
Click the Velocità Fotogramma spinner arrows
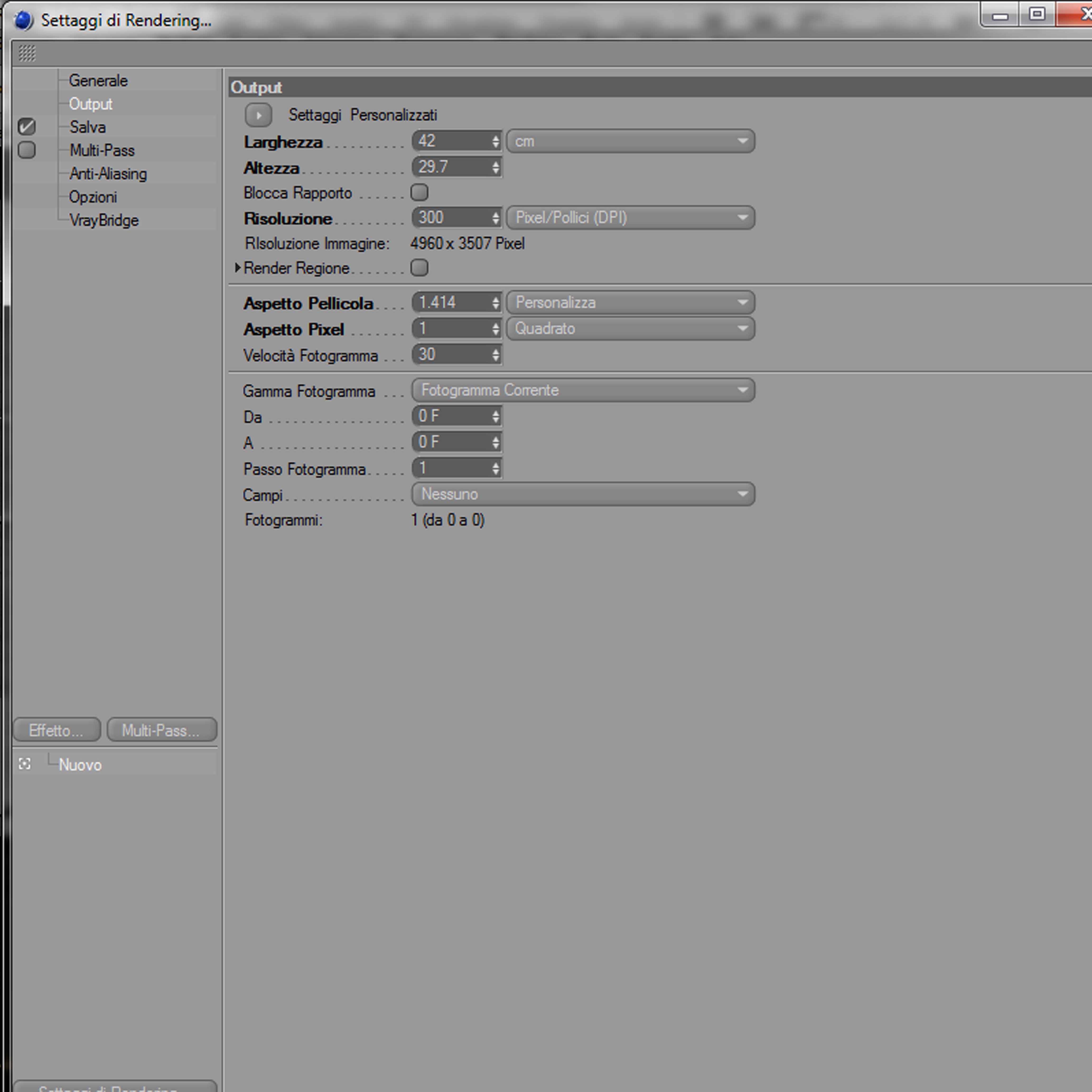[x=496, y=355]
